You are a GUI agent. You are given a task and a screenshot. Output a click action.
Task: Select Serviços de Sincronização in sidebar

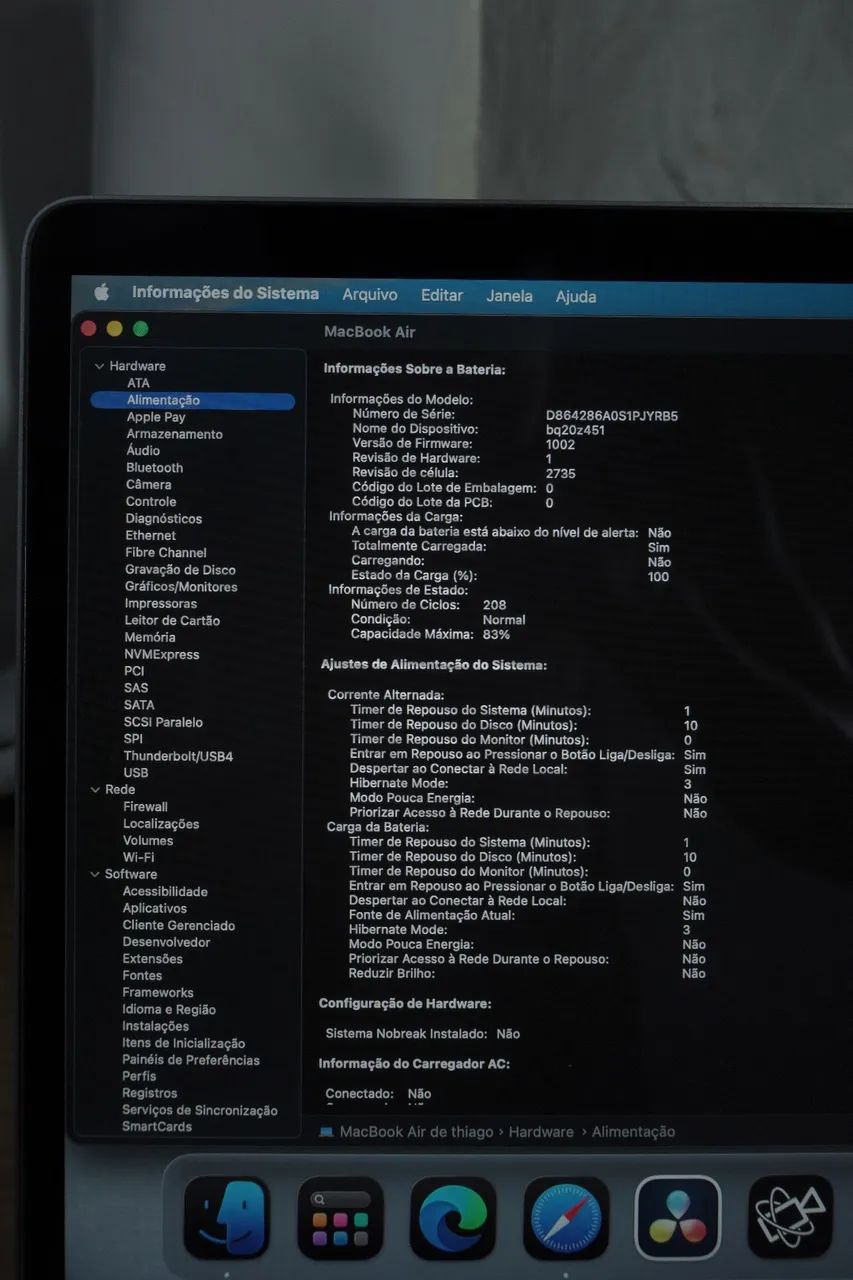pos(200,1110)
